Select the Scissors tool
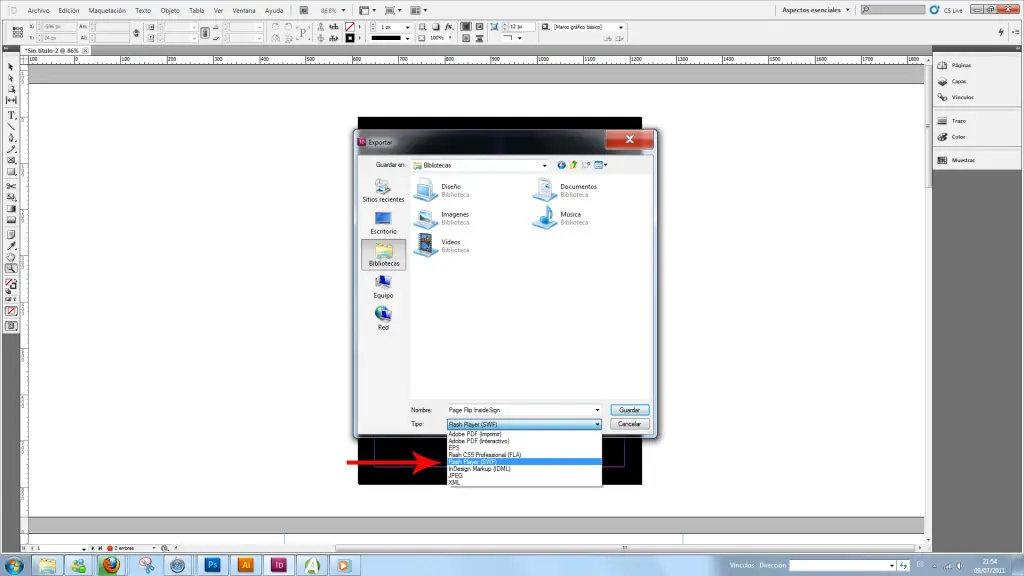 (10, 186)
